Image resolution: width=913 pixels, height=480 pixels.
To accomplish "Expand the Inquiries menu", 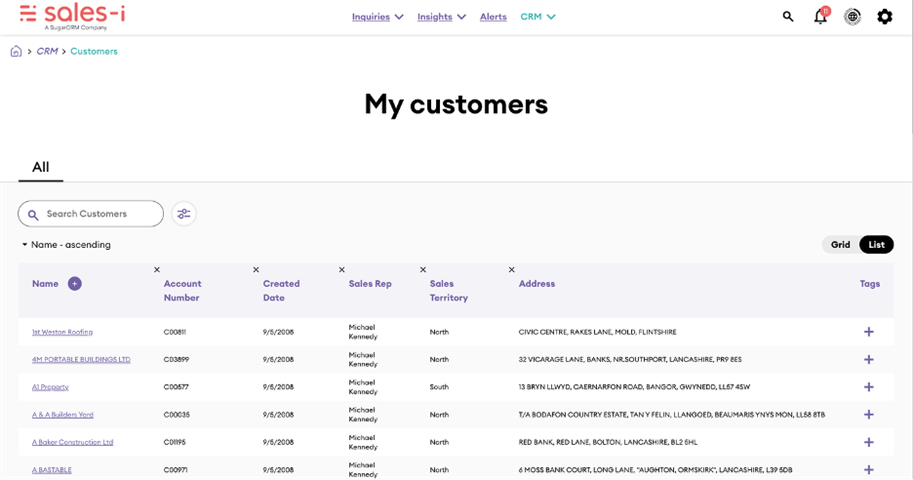I will coord(377,17).
